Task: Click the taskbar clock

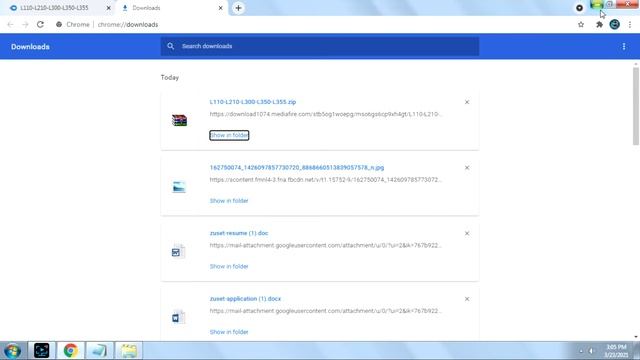Action: tap(616, 351)
